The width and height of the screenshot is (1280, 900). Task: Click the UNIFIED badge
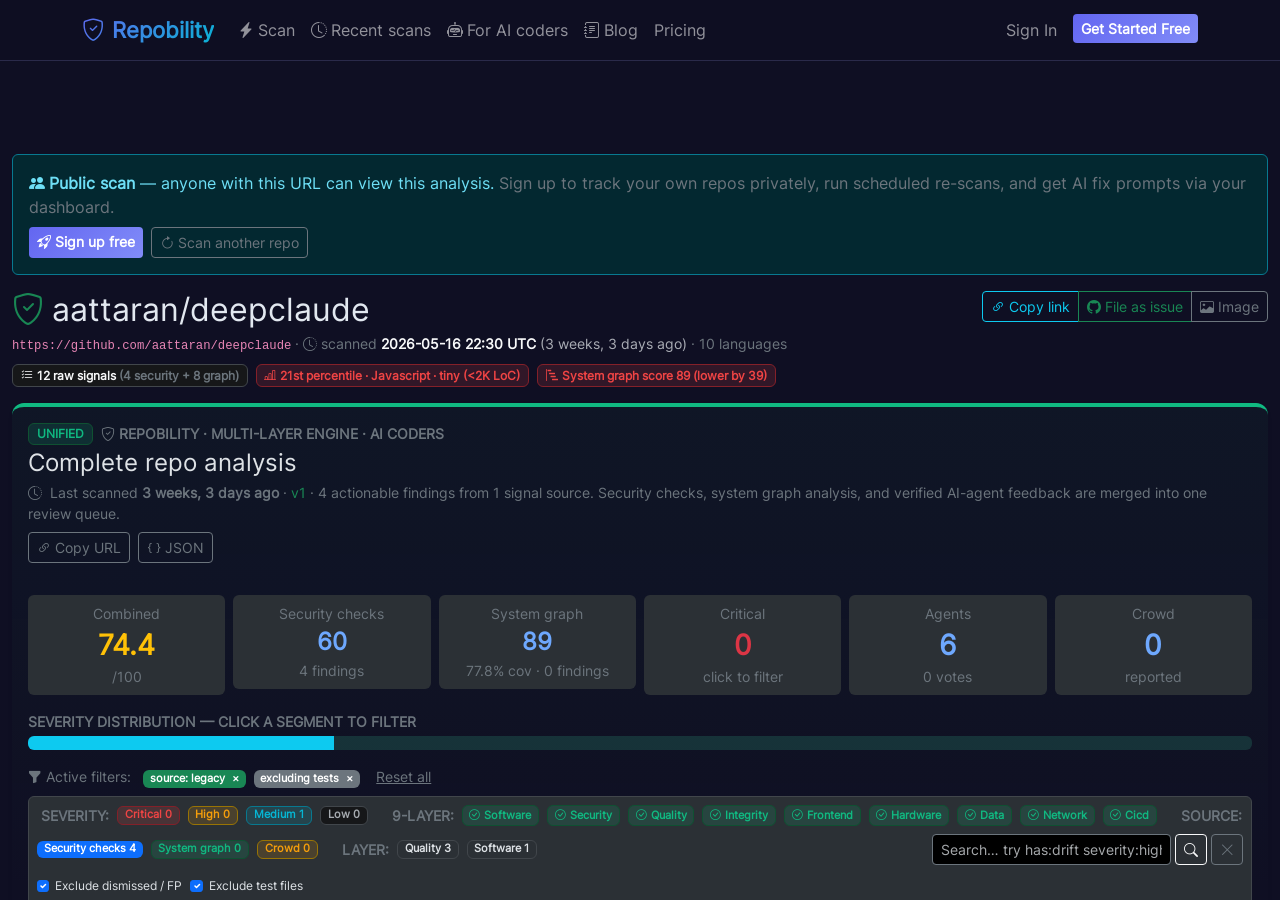pos(60,434)
